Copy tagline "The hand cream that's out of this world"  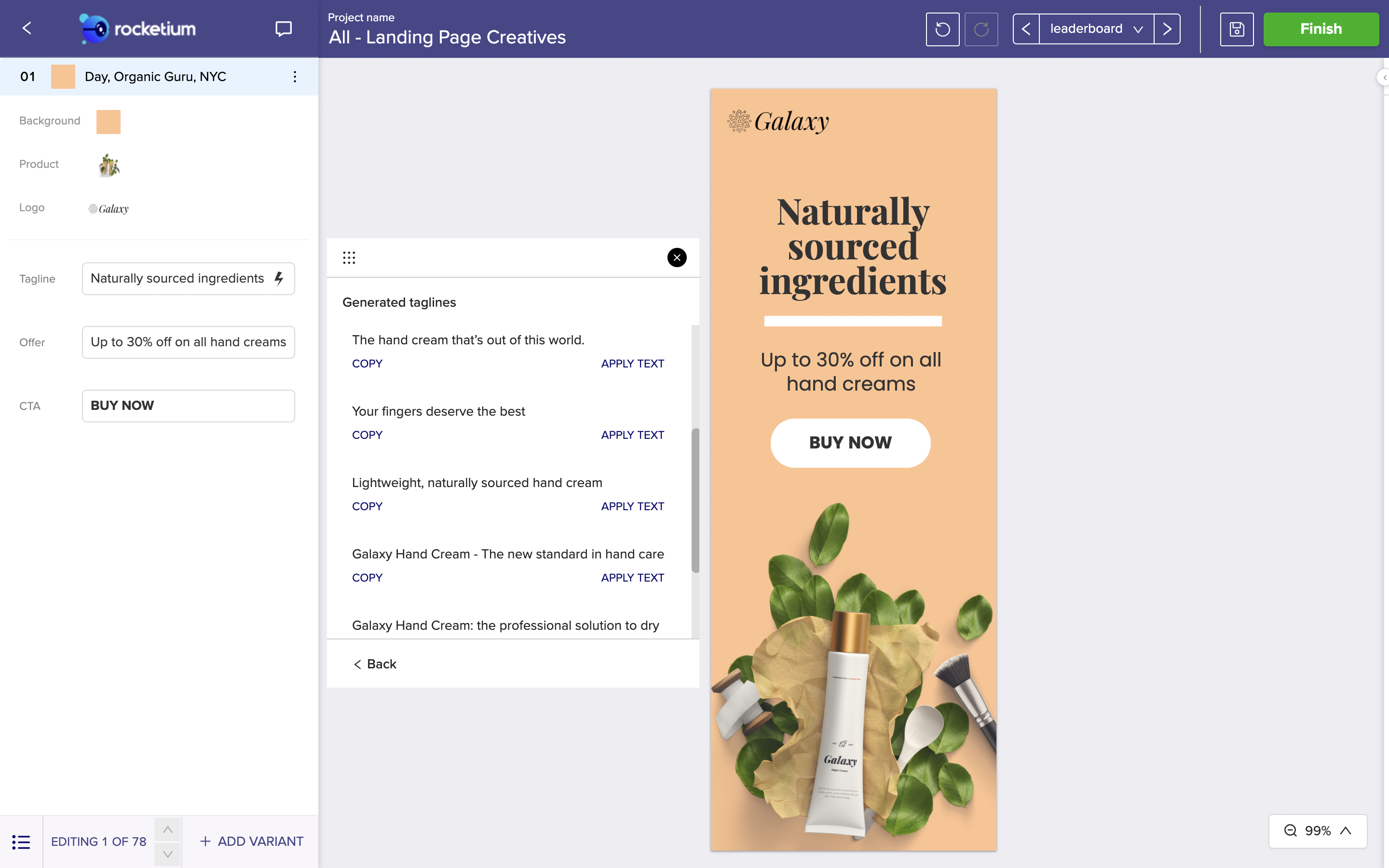point(367,364)
